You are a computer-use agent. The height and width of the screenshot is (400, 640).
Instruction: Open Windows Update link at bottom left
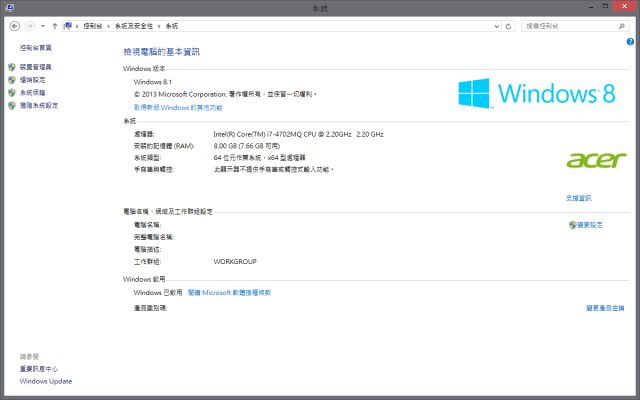coord(46,381)
